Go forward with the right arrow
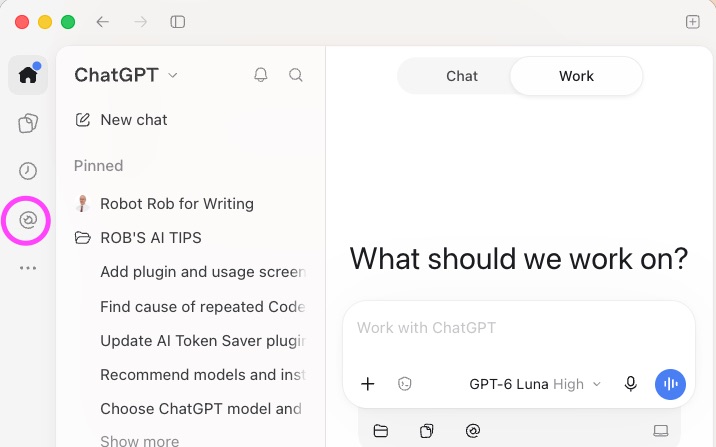Viewport: 716px width, 447px height. coord(141,22)
